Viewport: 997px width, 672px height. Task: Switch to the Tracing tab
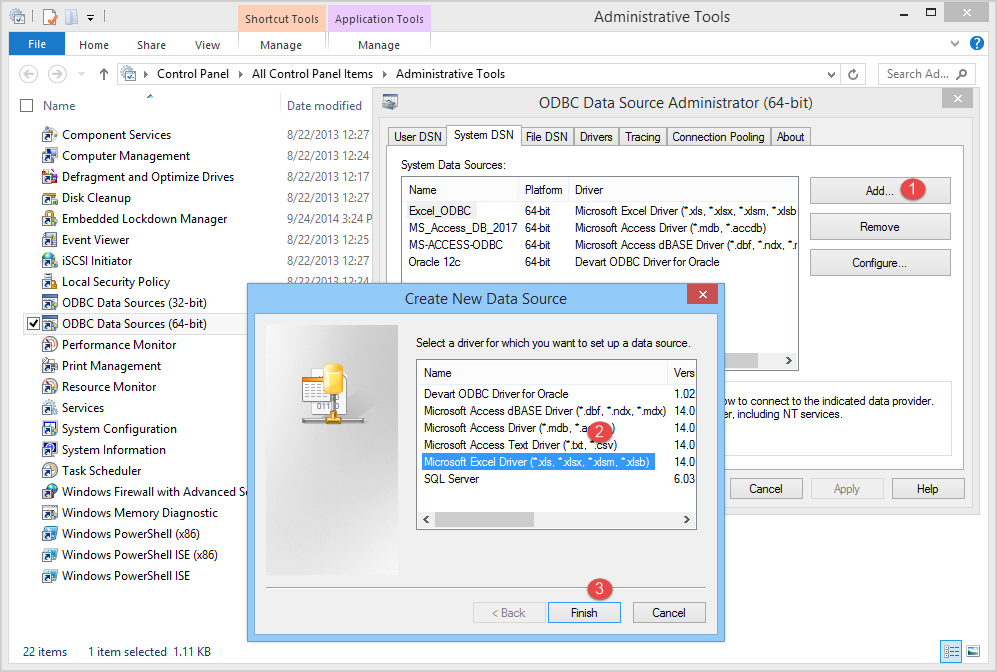point(642,137)
